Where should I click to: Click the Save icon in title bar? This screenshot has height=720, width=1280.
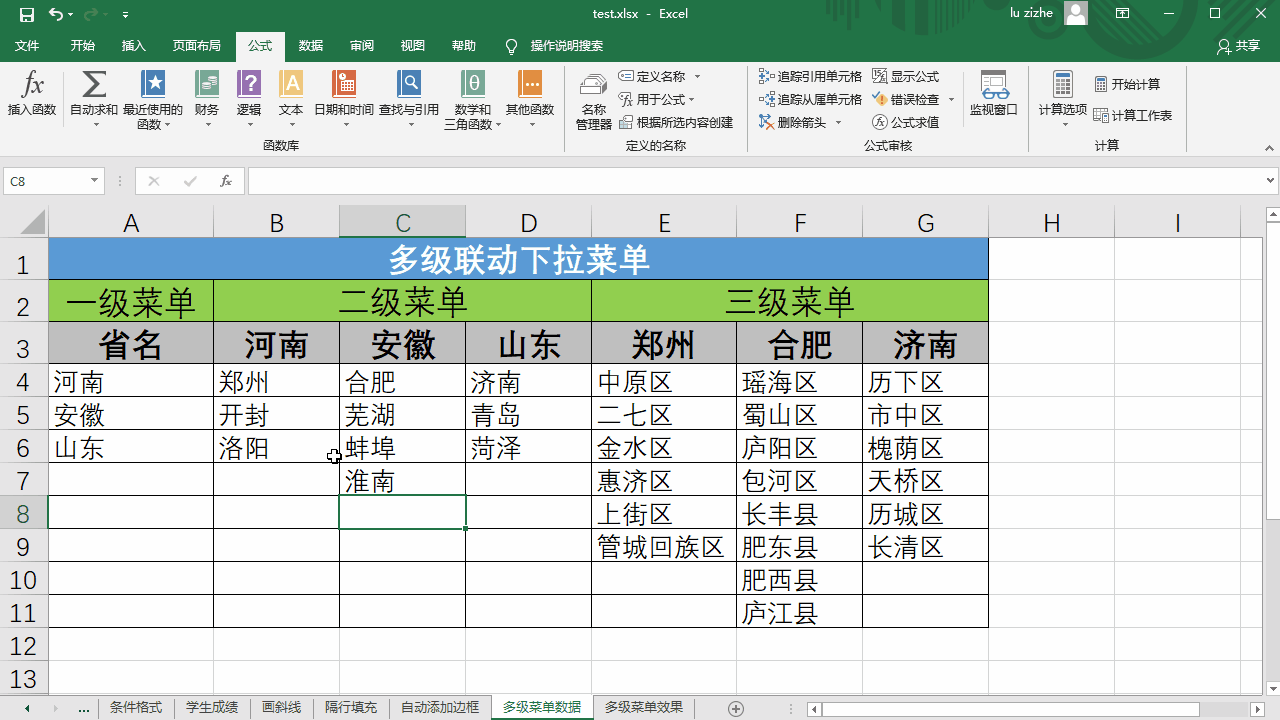tap(27, 14)
